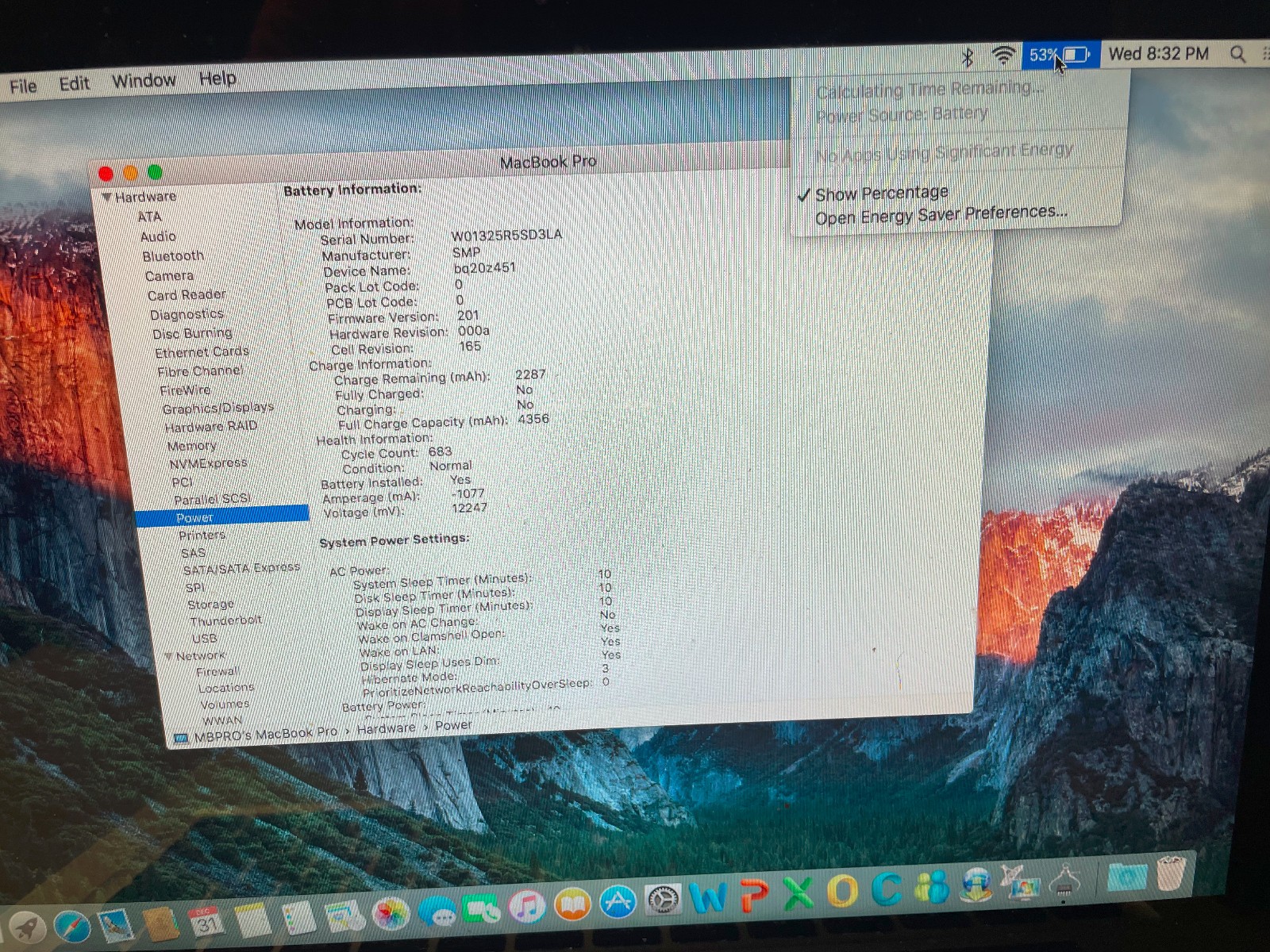Click Hardware in the bottom path bar
The image size is (1270, 952).
pos(386,728)
